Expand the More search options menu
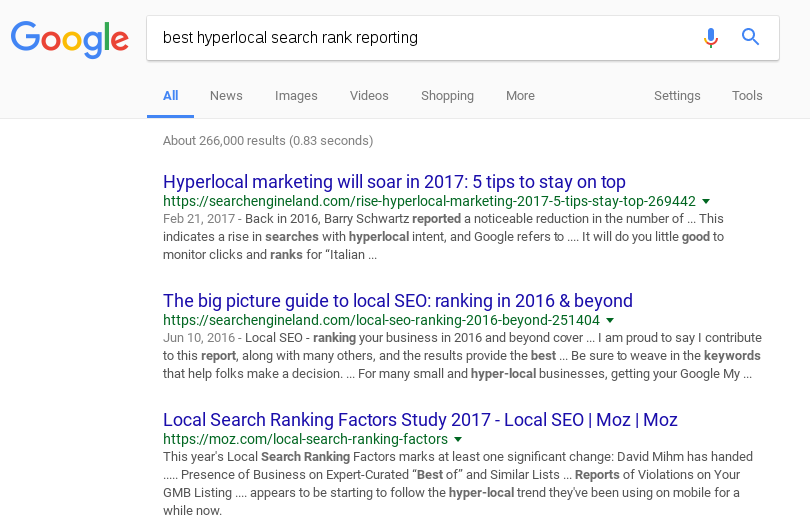 (x=520, y=96)
